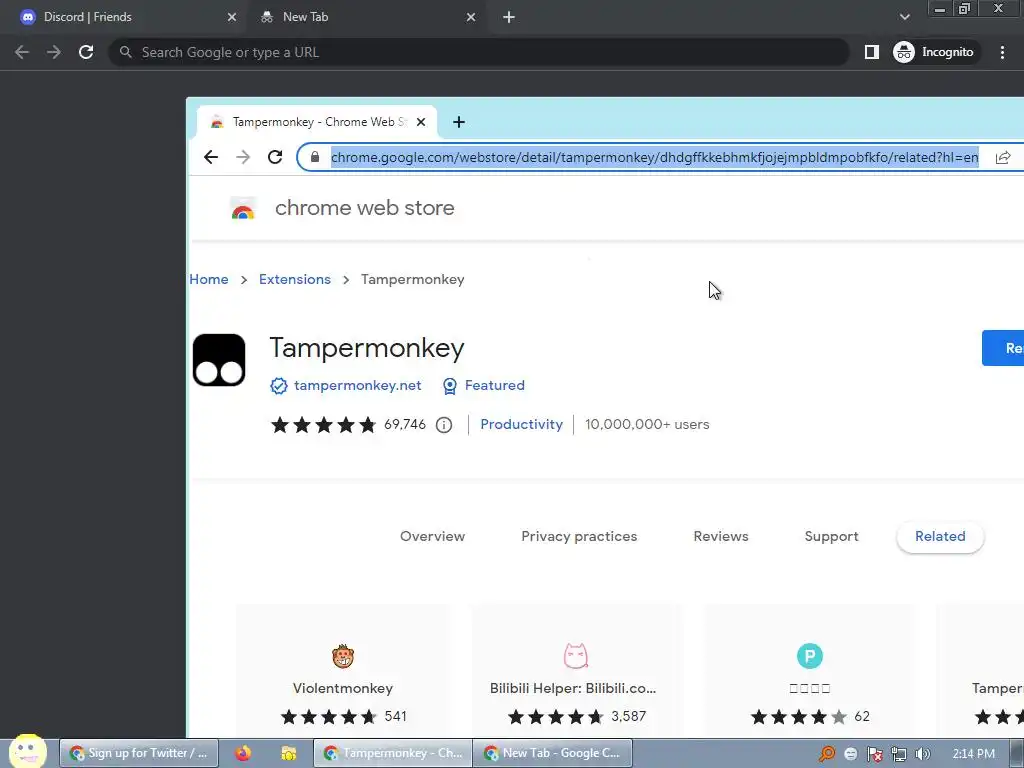Toggle the side panel icon in outer window
This screenshot has width=1024, height=768.
[x=872, y=52]
